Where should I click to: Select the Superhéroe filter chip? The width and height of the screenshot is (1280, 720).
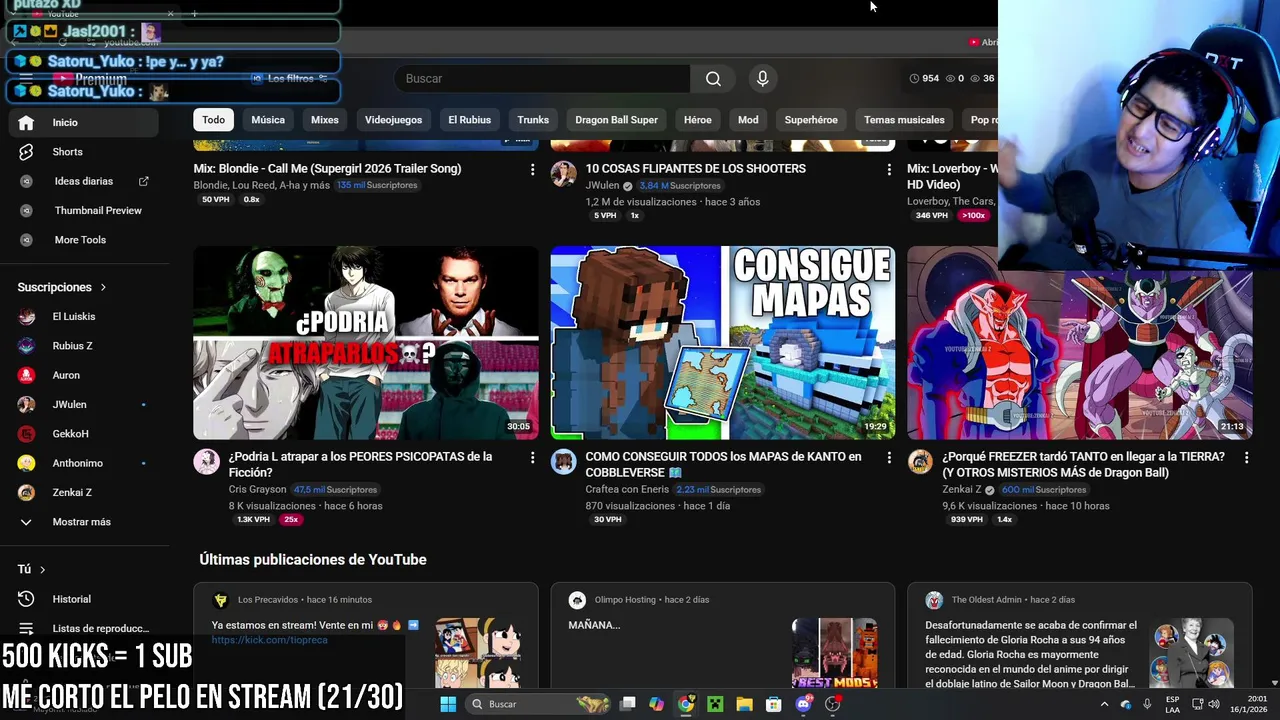pyautogui.click(x=811, y=120)
